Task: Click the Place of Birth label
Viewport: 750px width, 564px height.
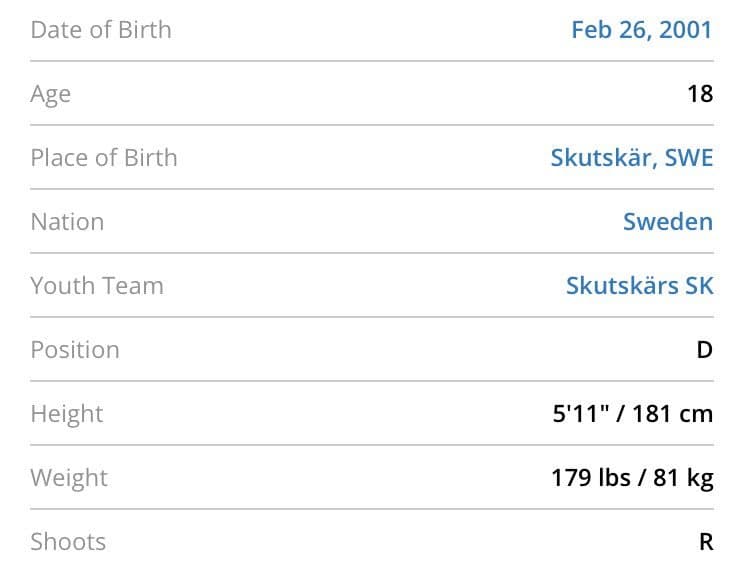Action: point(104,158)
